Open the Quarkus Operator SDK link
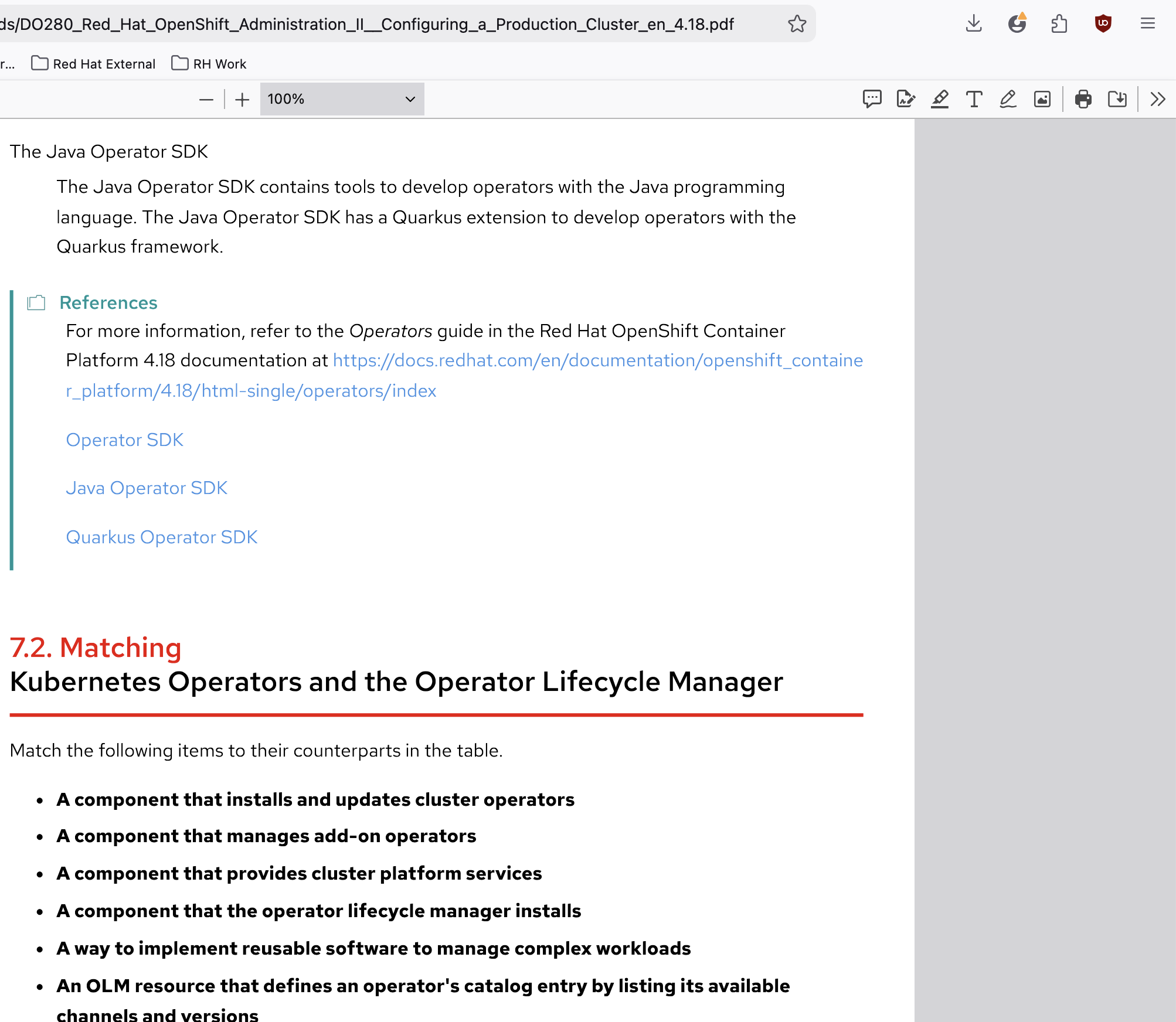Screen dimensions: 1176x1022 click(162, 537)
